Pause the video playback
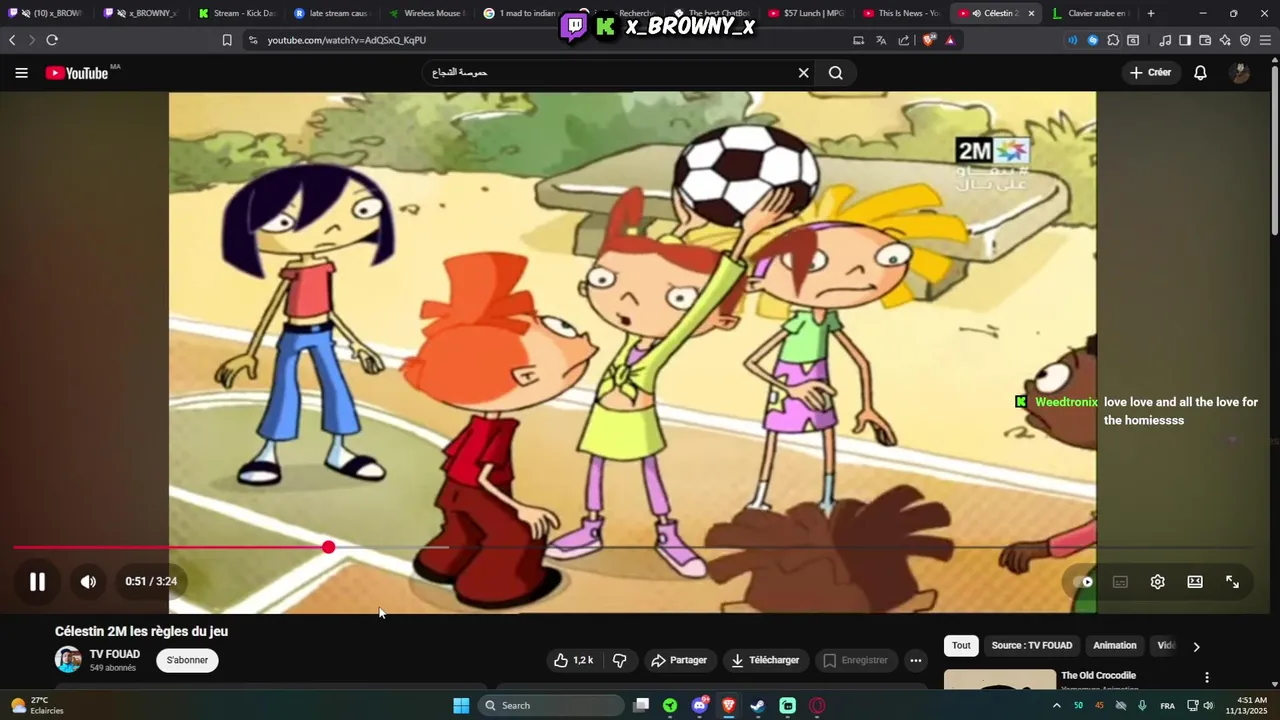The height and width of the screenshot is (720, 1280). [x=37, y=581]
